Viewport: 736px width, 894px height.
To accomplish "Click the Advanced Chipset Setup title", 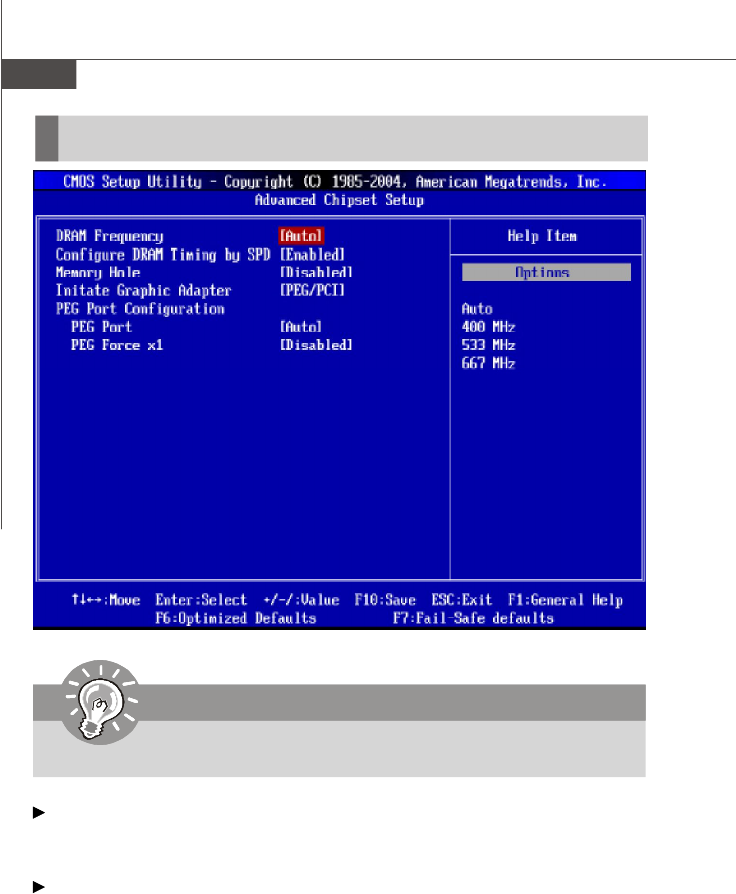I will (339, 200).
